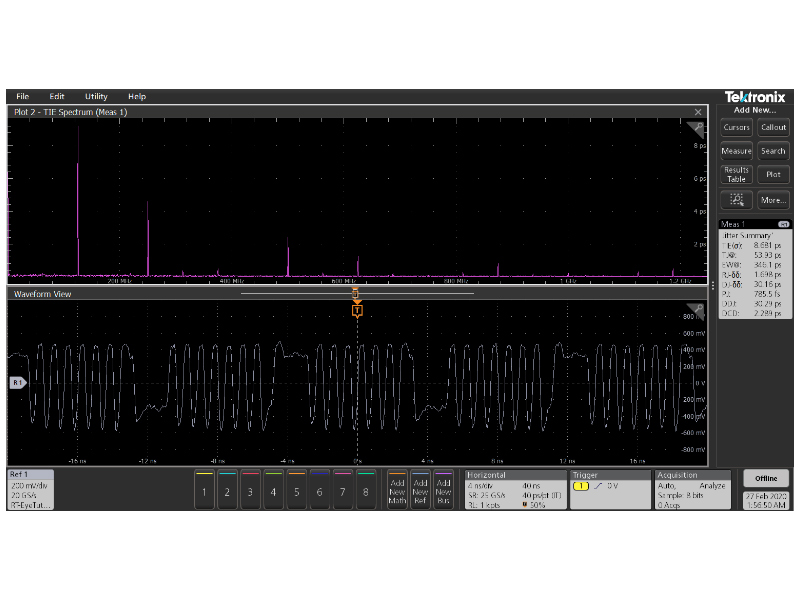Click the zoom box magnifier icon

click(x=736, y=199)
